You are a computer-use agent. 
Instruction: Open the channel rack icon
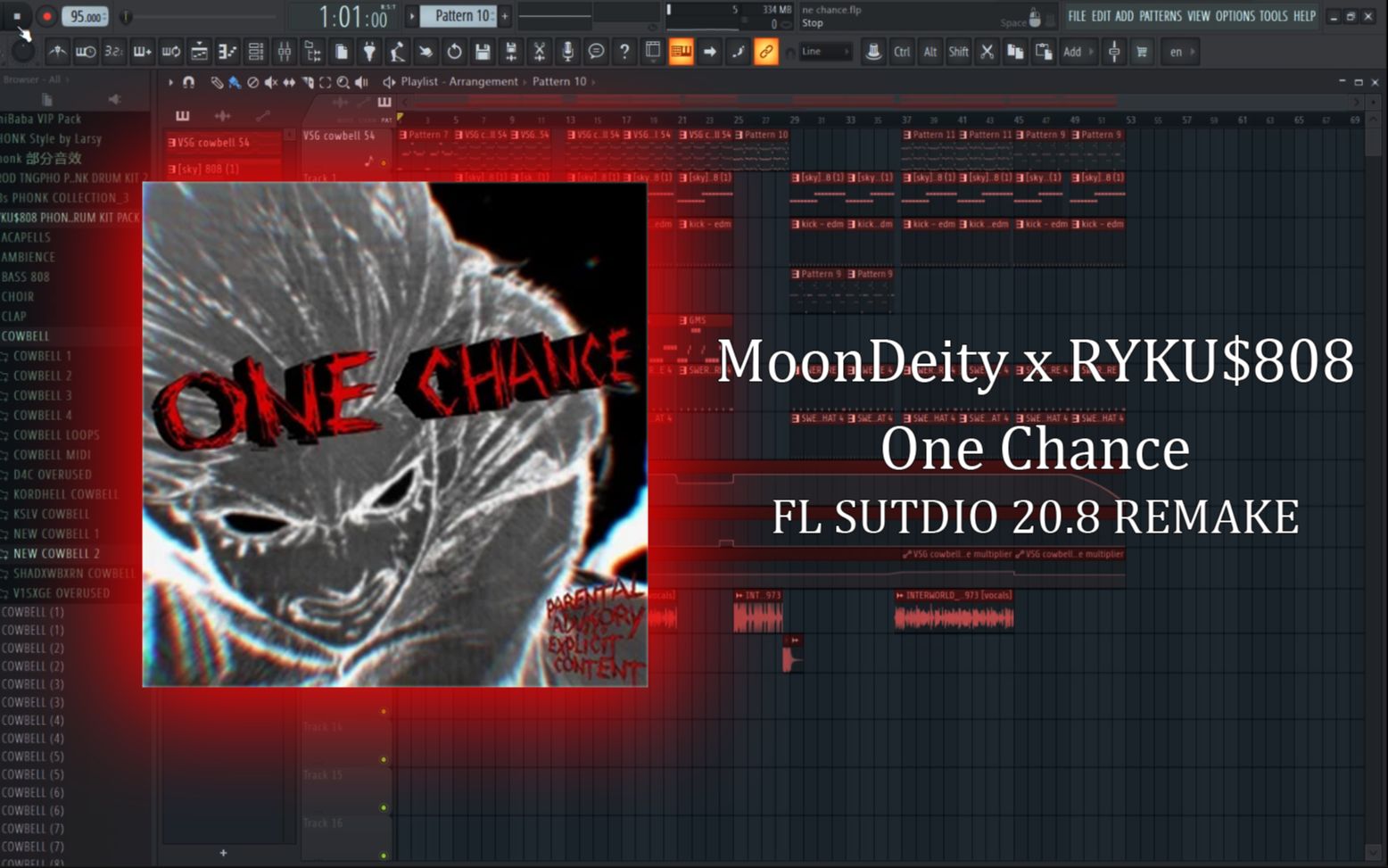click(x=256, y=52)
